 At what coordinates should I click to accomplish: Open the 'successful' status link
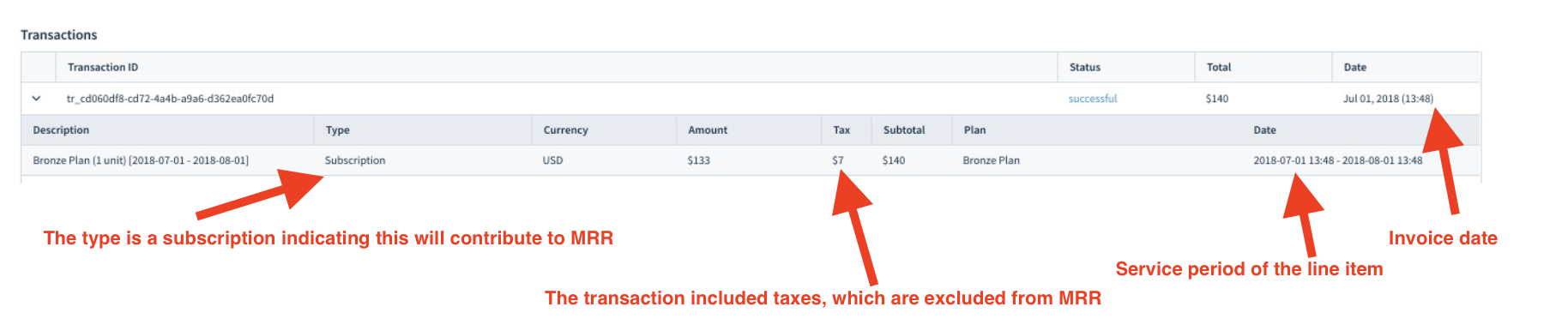[1092, 99]
